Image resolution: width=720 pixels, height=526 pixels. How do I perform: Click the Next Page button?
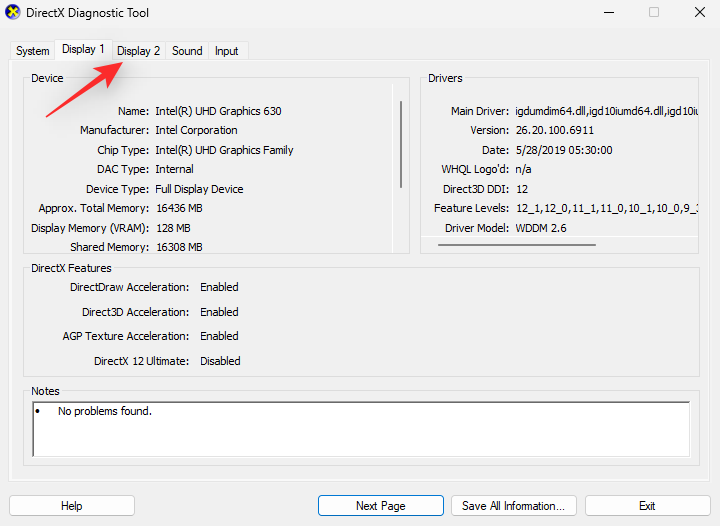pyautogui.click(x=381, y=506)
